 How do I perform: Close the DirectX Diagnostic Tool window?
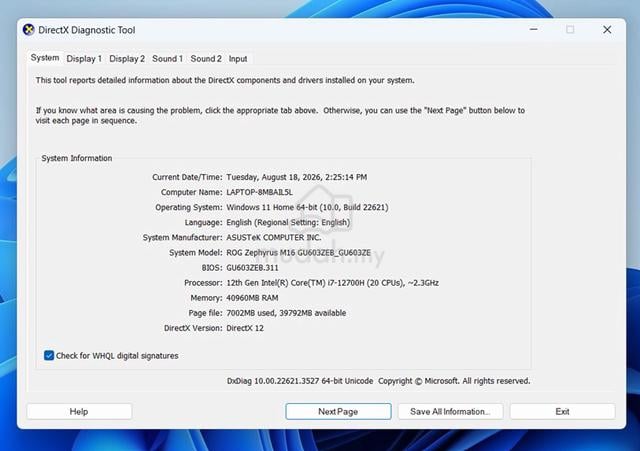pos(607,29)
